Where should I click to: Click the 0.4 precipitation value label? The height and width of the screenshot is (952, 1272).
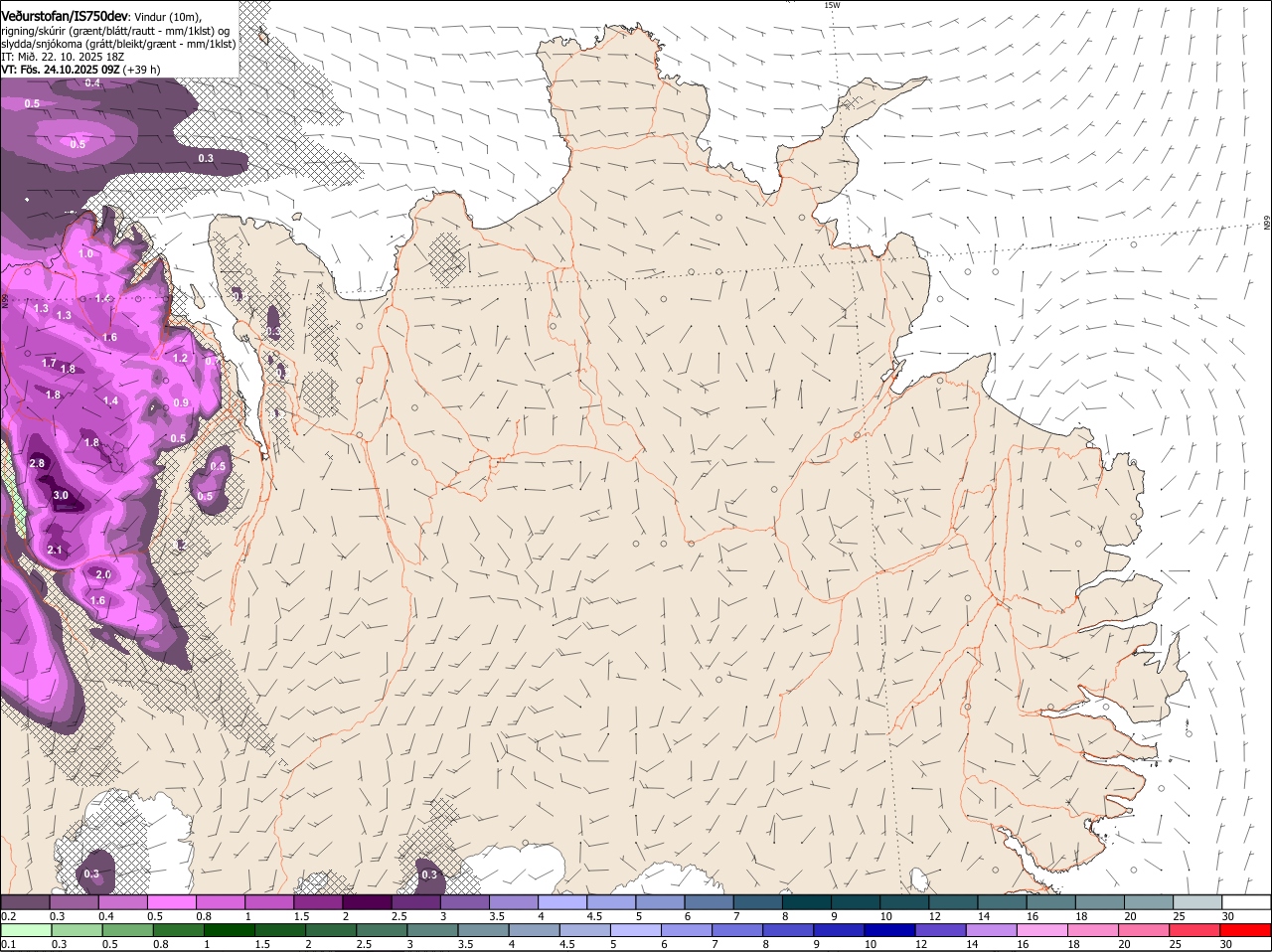point(92,83)
